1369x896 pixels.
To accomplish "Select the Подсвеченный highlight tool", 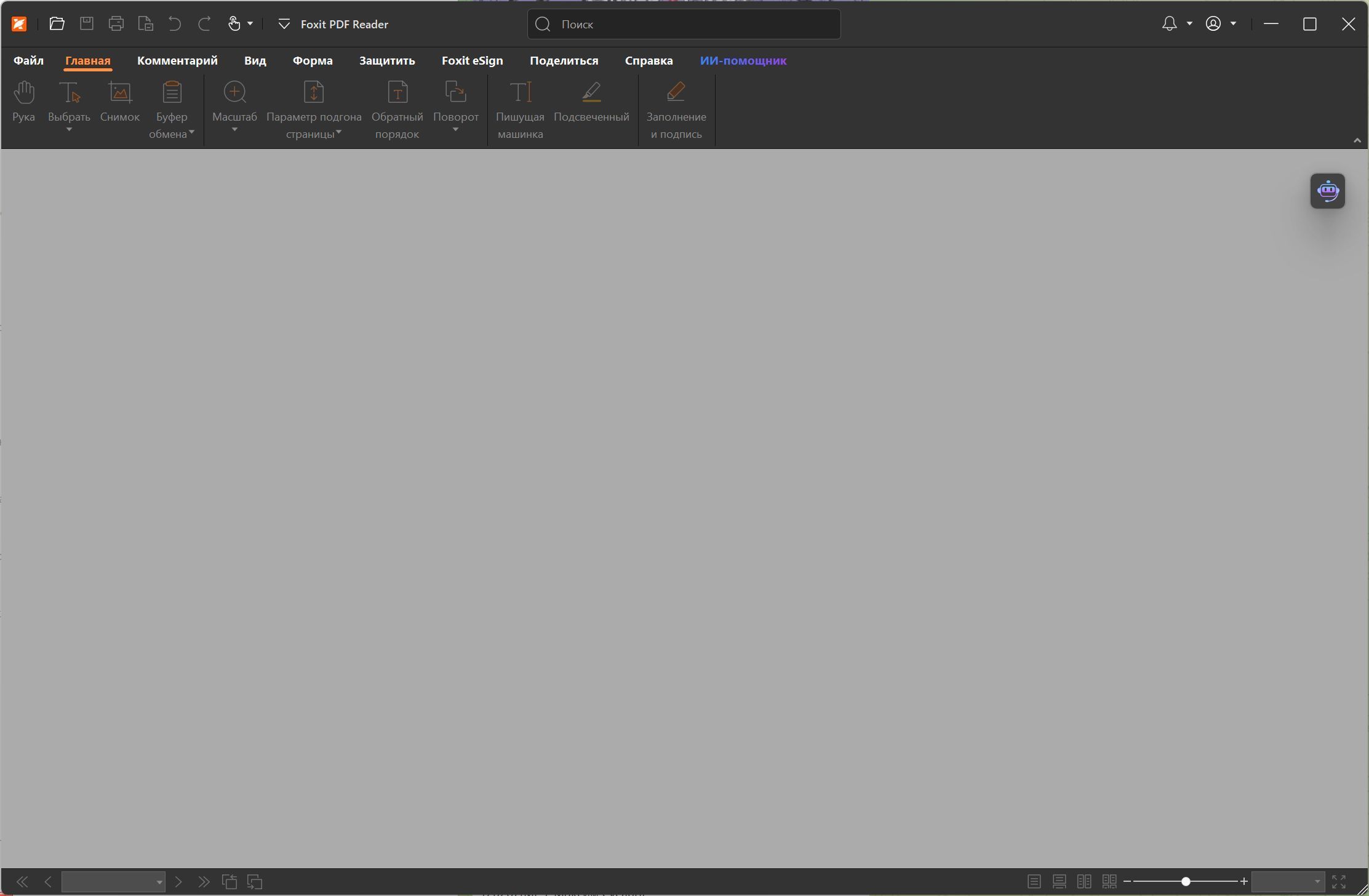I will pos(591,102).
